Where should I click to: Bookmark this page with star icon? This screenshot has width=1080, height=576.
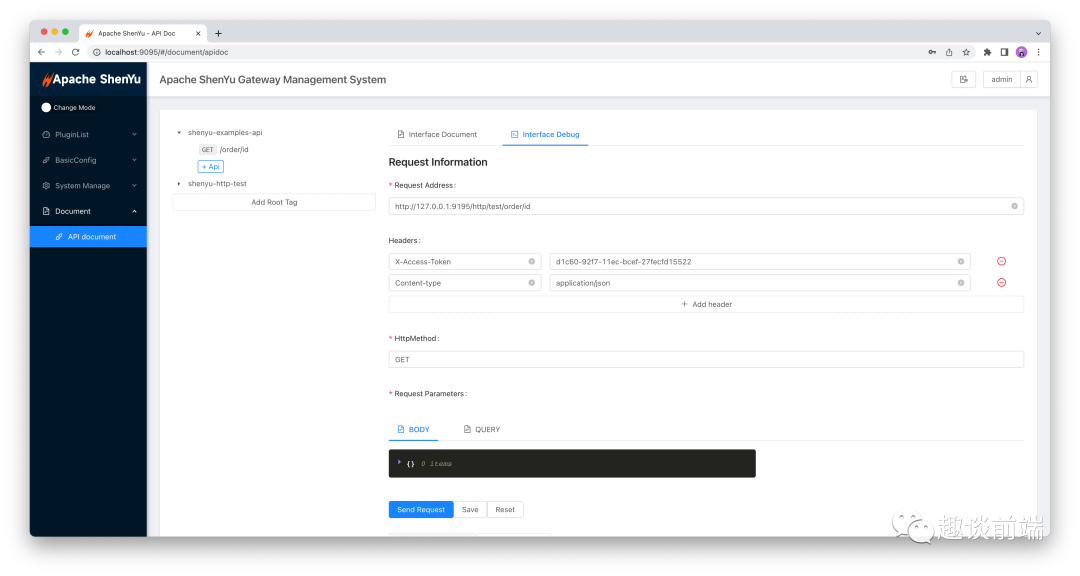(x=966, y=52)
